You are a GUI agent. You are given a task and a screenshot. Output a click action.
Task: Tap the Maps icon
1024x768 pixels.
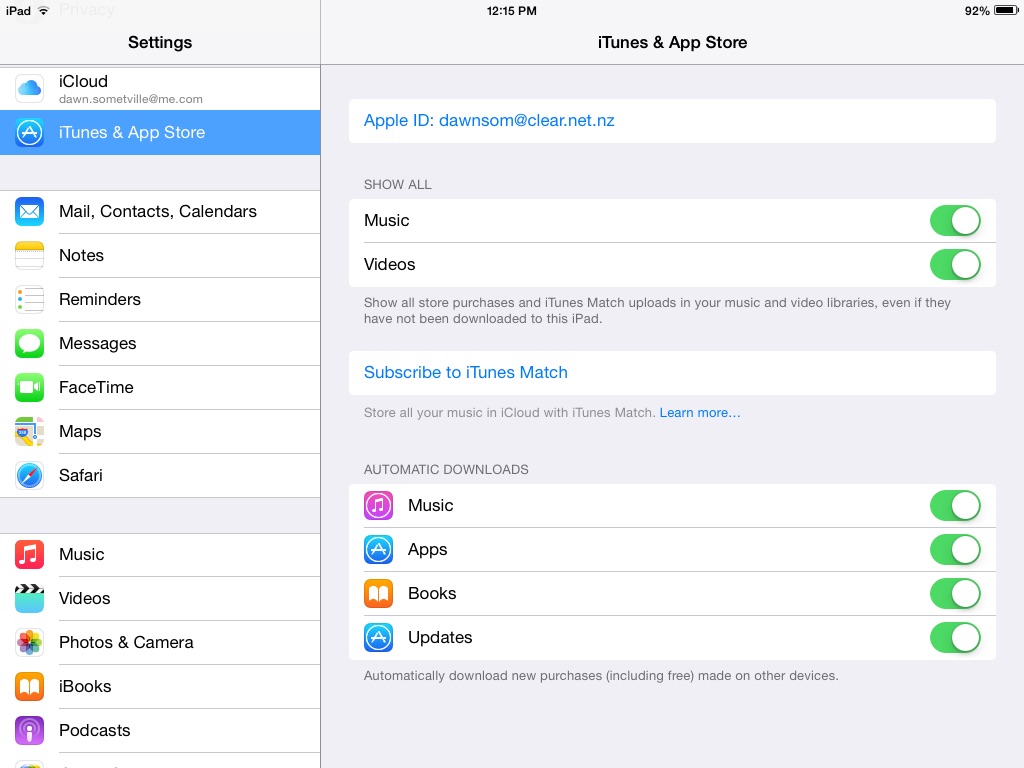29,432
